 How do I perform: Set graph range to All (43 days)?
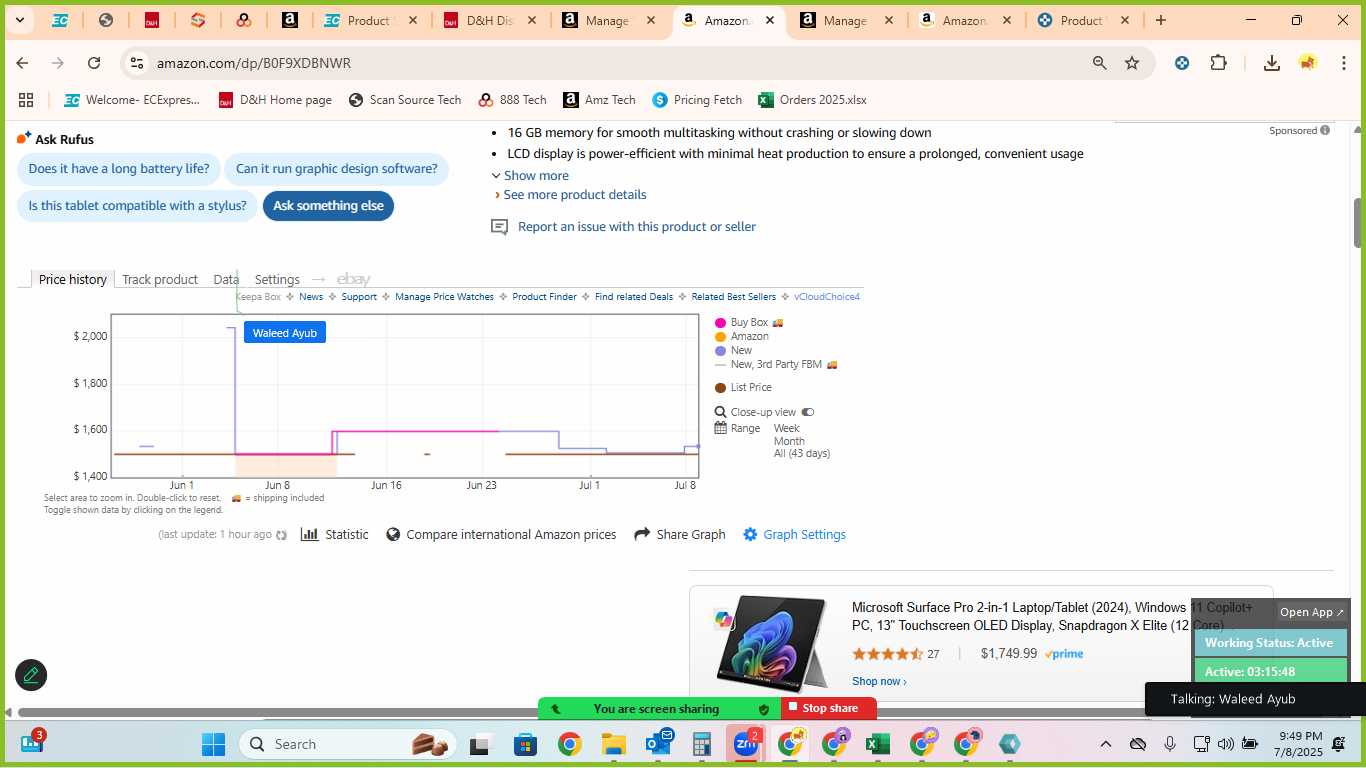click(x=802, y=454)
